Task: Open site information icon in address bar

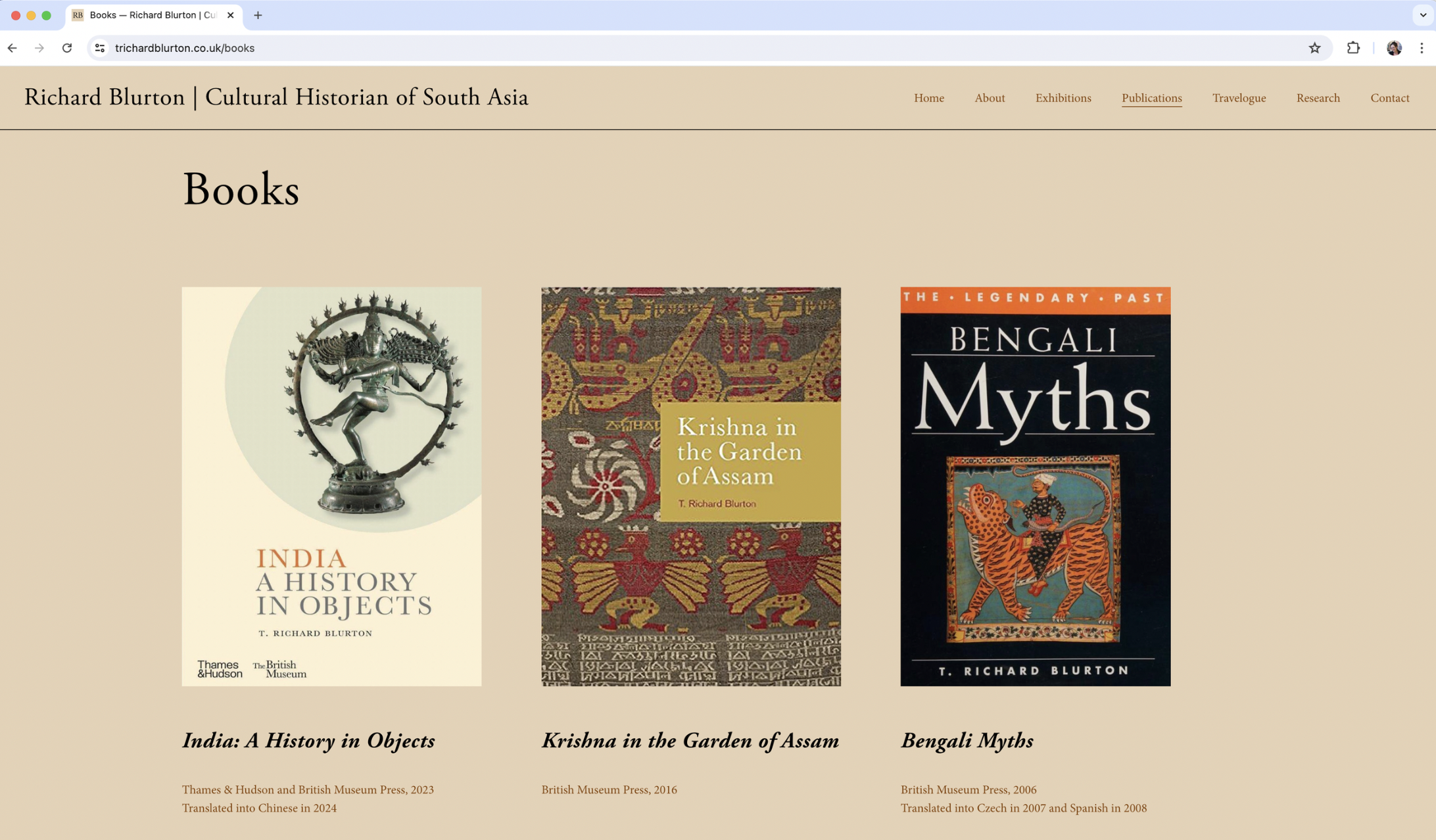Action: coord(100,48)
